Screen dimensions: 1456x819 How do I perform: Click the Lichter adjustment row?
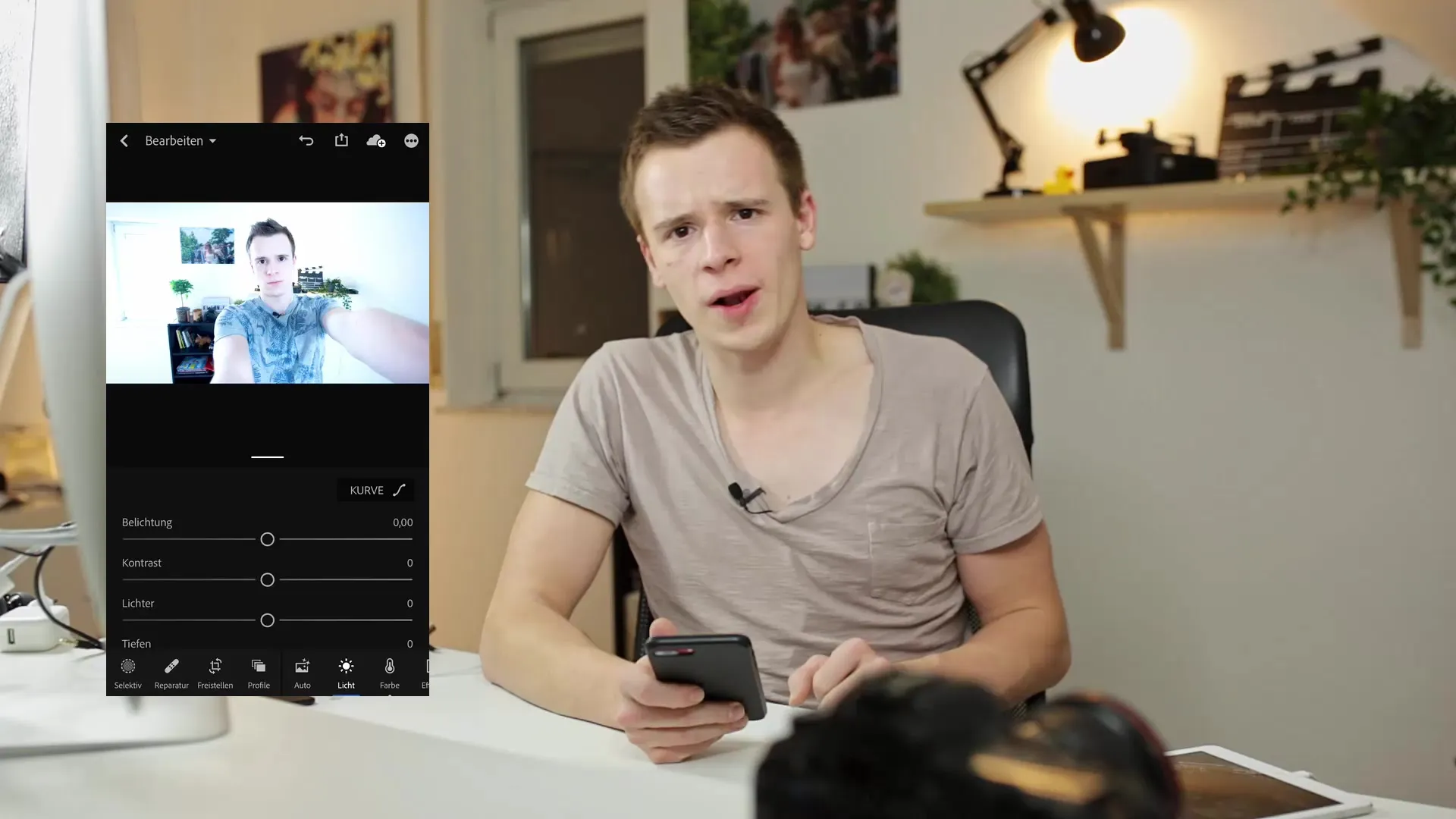[x=267, y=603]
